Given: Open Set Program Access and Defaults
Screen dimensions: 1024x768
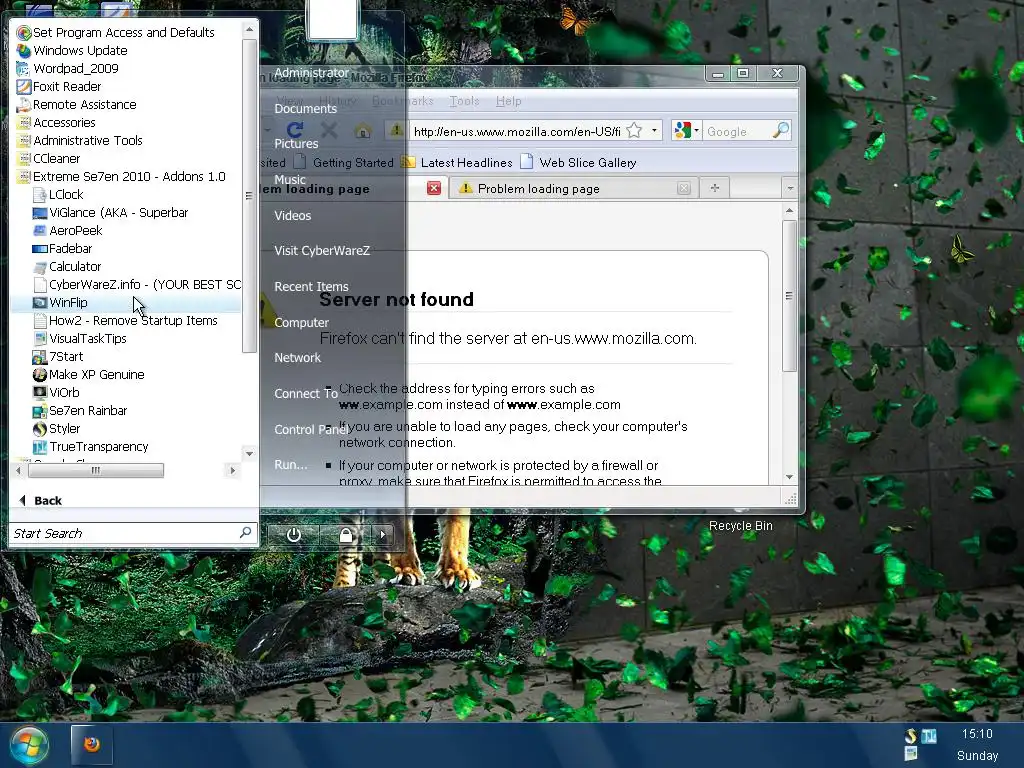Looking at the screenshot, I should [x=124, y=32].
